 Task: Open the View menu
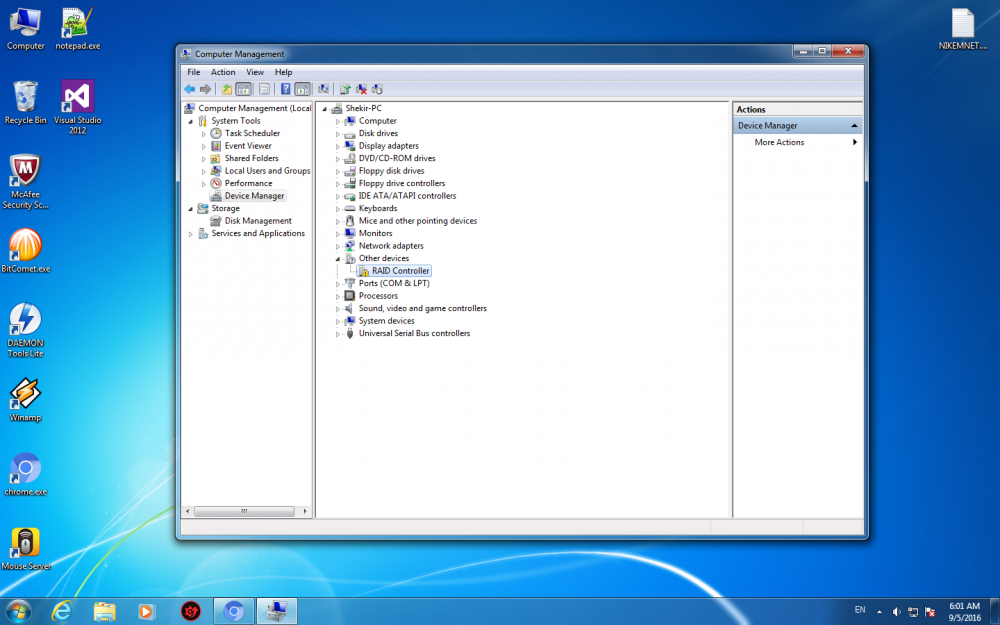tap(255, 72)
